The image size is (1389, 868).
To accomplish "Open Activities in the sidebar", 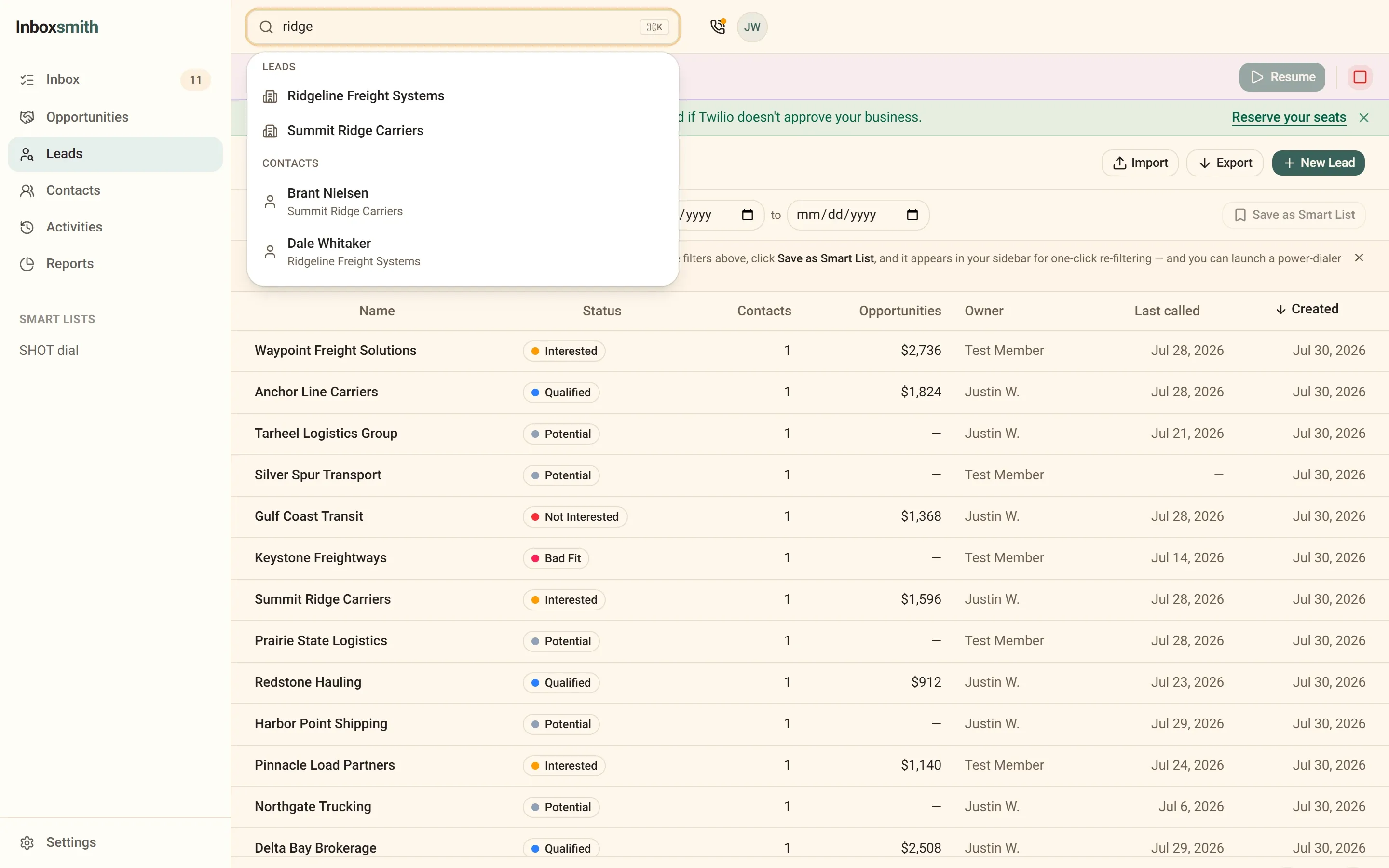I will [x=115, y=227].
